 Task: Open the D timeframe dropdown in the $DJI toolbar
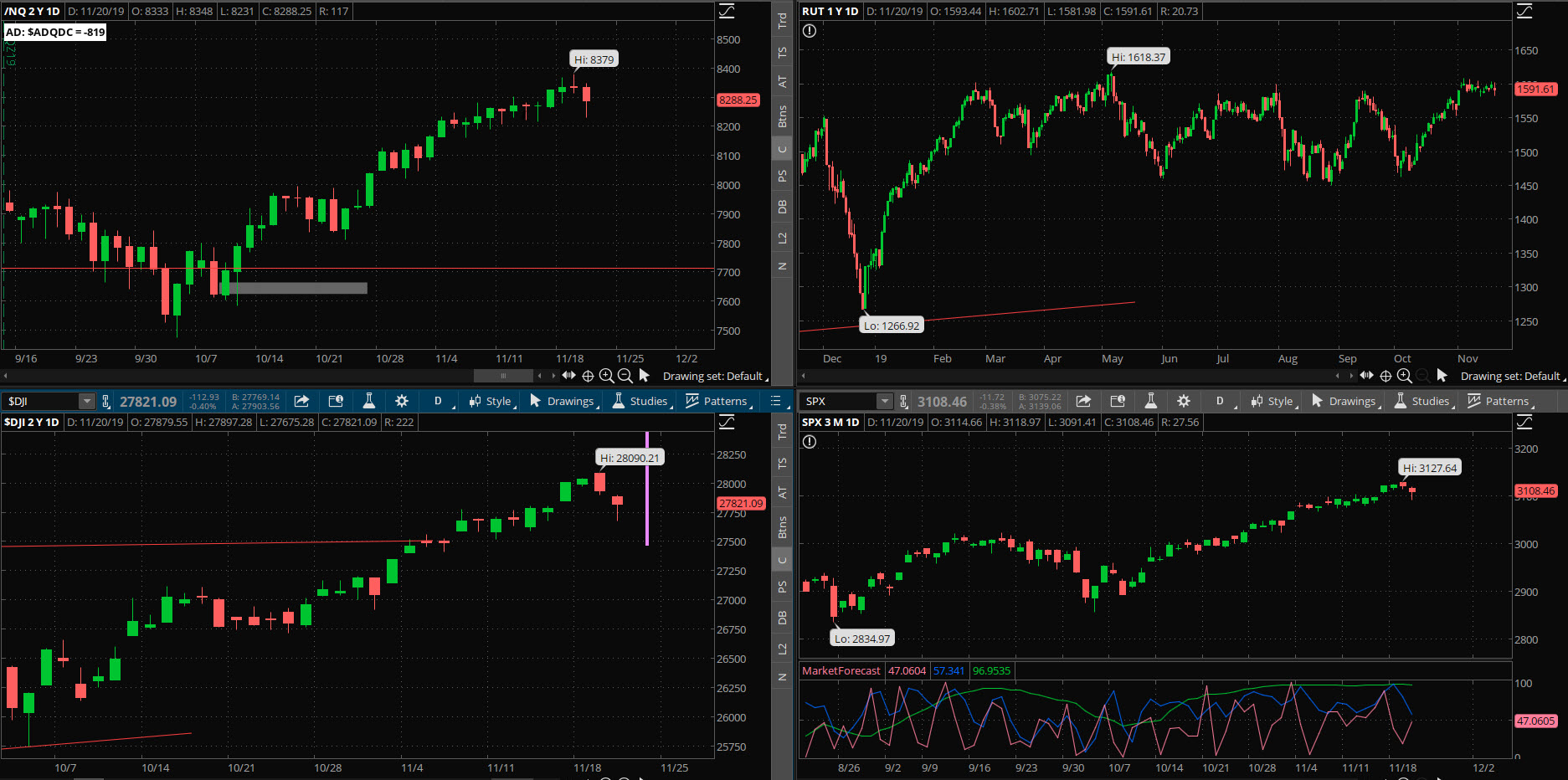(x=440, y=401)
